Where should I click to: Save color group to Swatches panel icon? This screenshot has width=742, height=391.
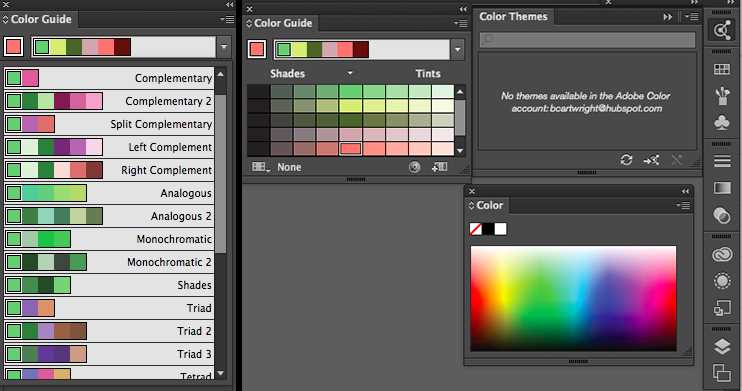[439, 167]
